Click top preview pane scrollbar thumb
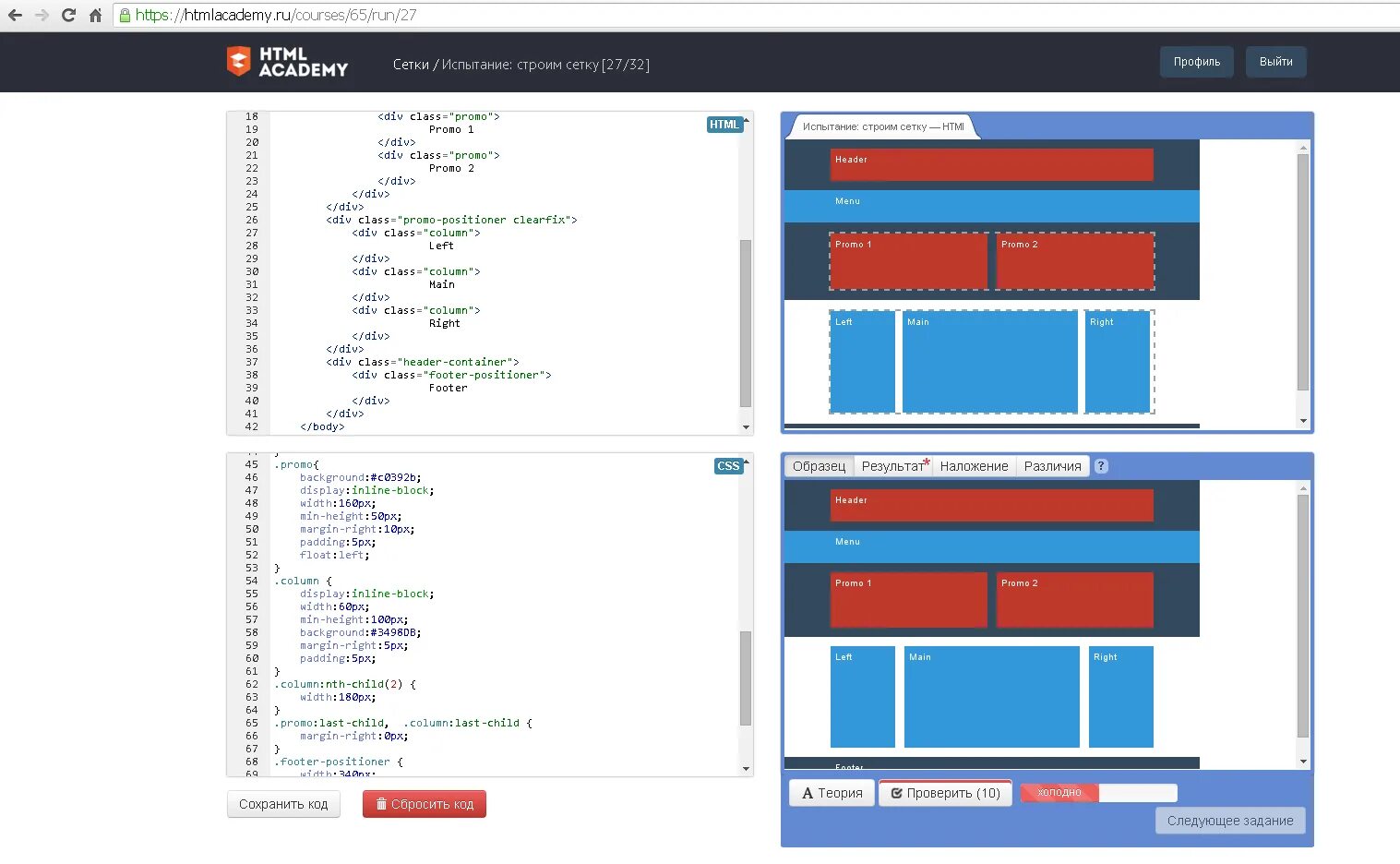The image size is (1400, 864). 1303,272
